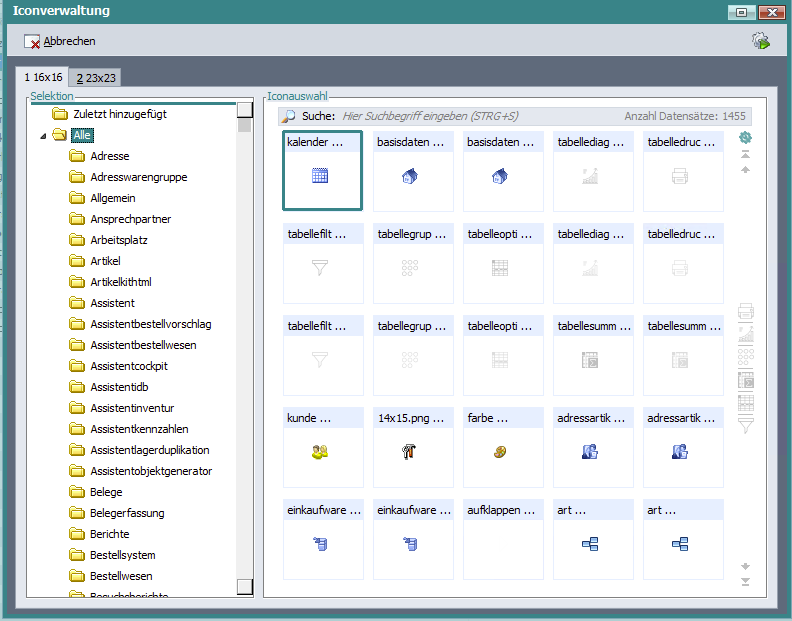Click the chart diagram icon in the right sidebar
The image size is (792, 621).
coord(745,334)
